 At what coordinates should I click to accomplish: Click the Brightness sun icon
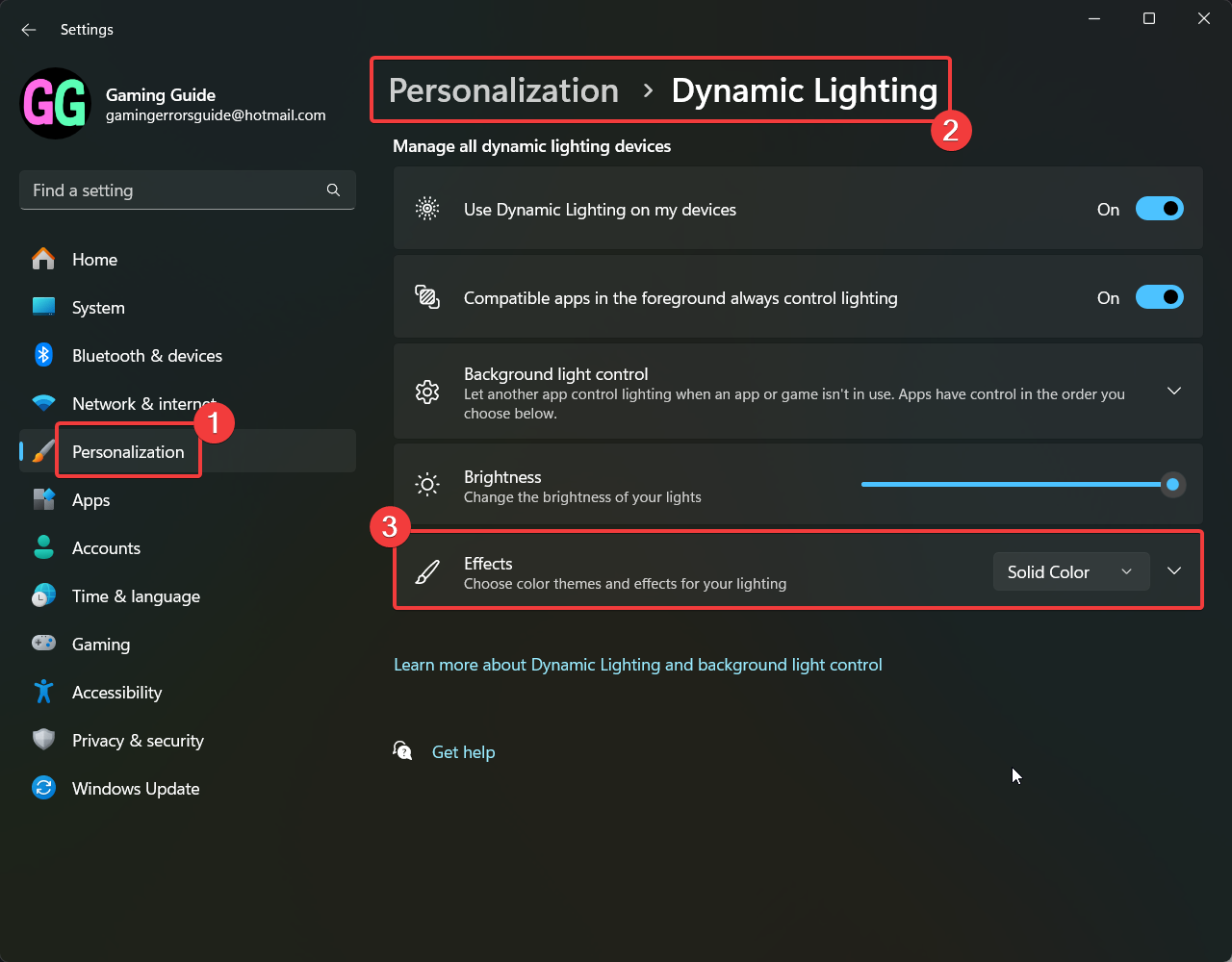pos(427,485)
